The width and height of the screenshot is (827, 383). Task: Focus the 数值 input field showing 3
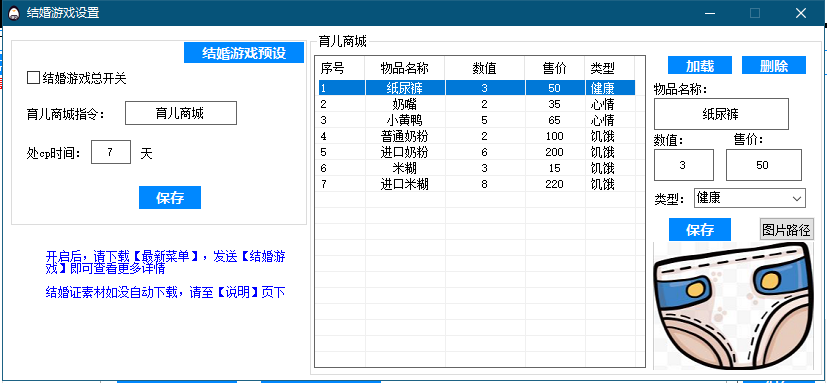pos(684,165)
